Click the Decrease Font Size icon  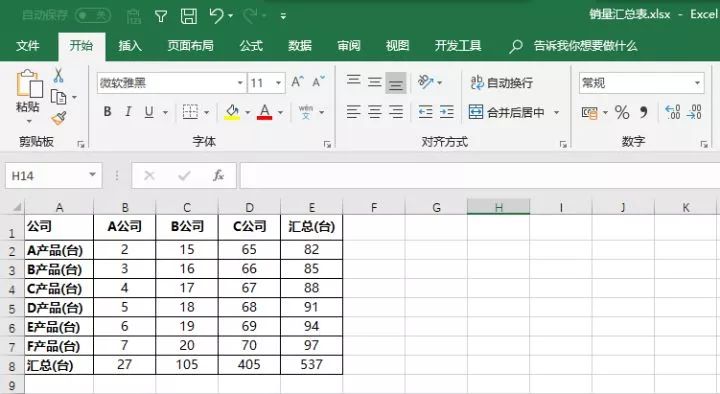point(318,82)
